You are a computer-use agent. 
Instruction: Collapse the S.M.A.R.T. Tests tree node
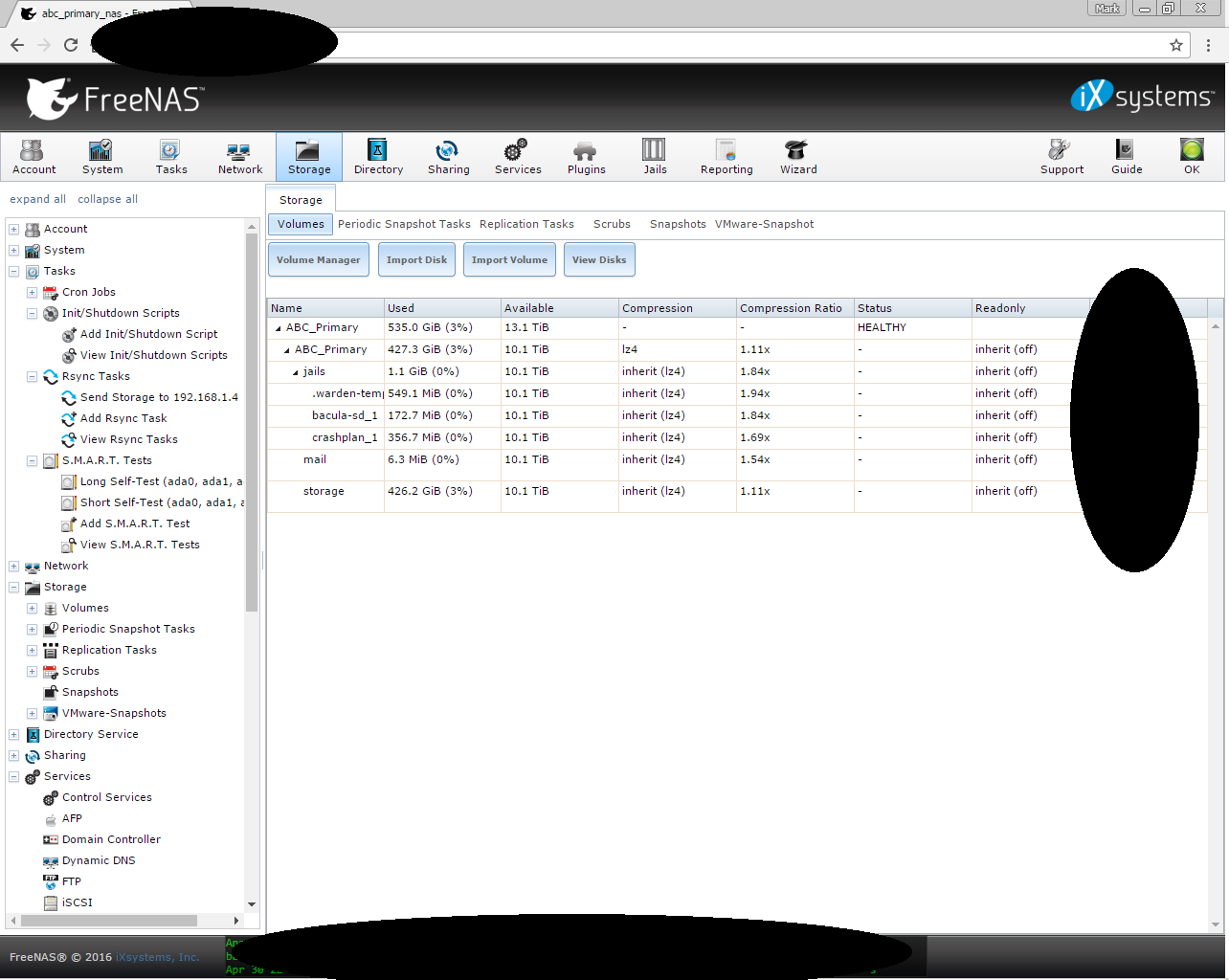coord(32,461)
